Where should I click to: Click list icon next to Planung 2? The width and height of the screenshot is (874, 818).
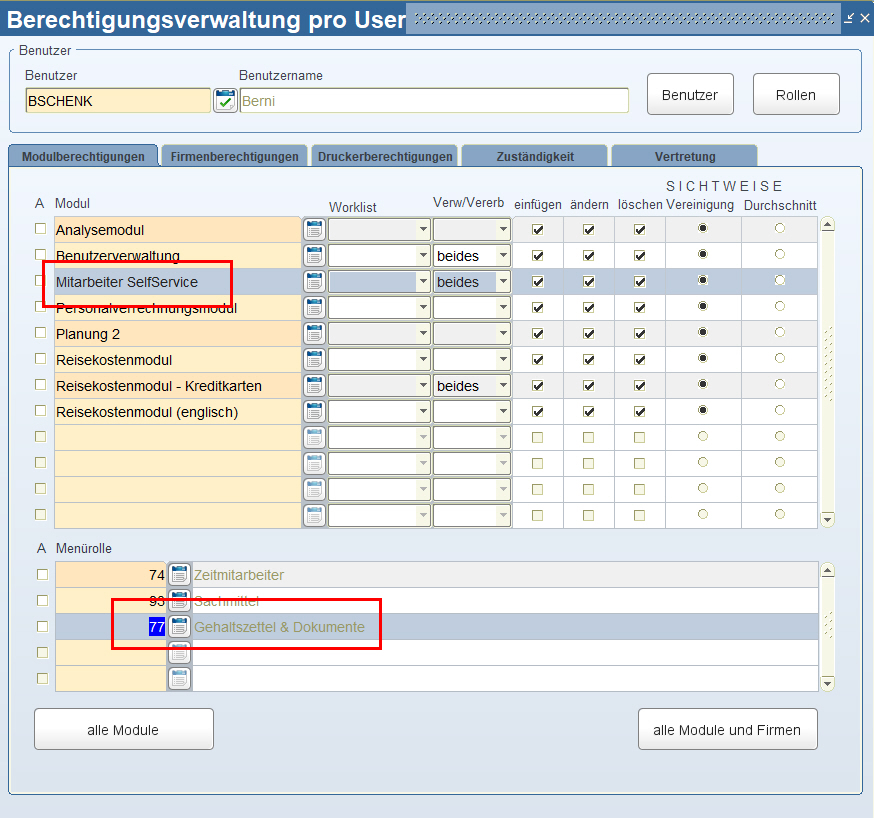[x=314, y=334]
